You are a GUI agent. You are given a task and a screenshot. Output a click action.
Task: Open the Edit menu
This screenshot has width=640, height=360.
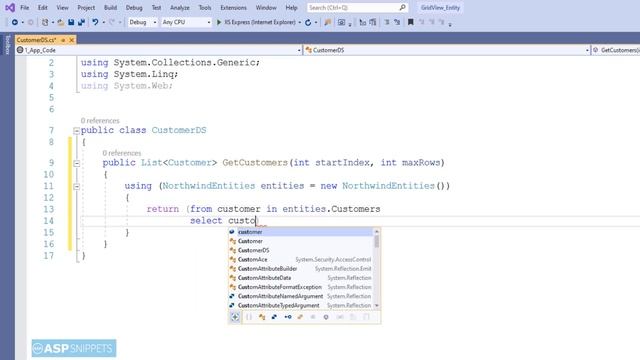42,8
